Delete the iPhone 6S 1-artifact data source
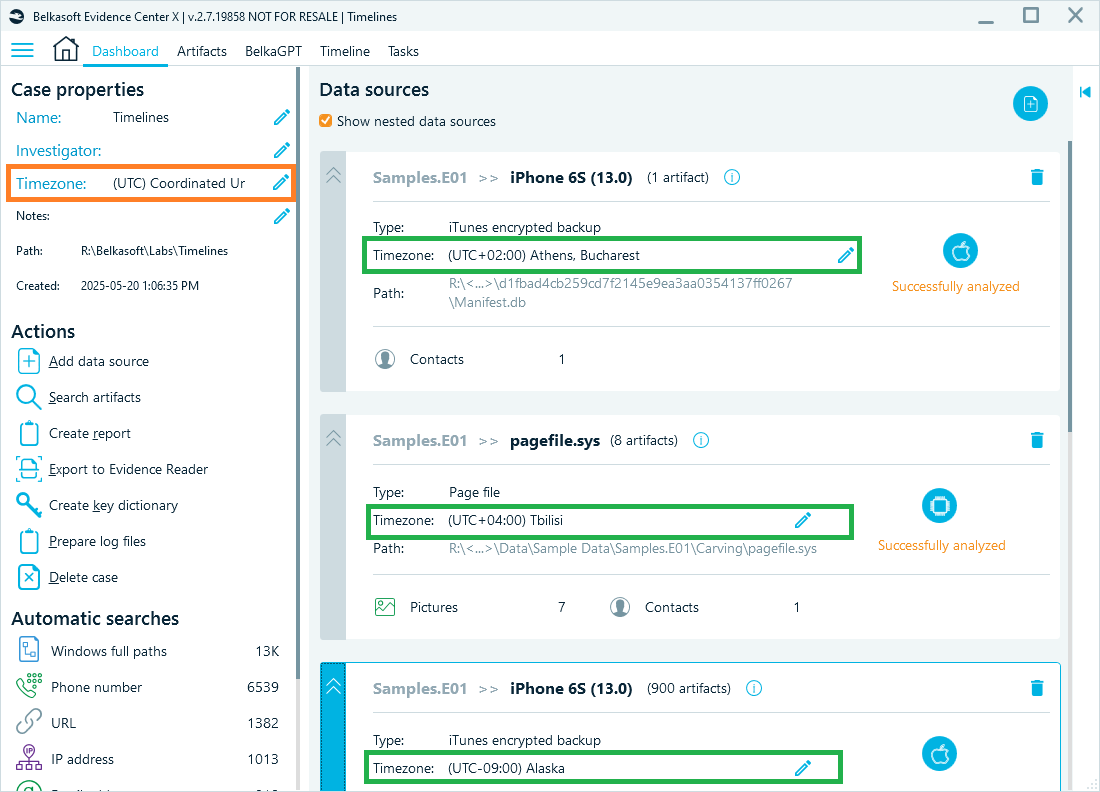 coord(1037,177)
